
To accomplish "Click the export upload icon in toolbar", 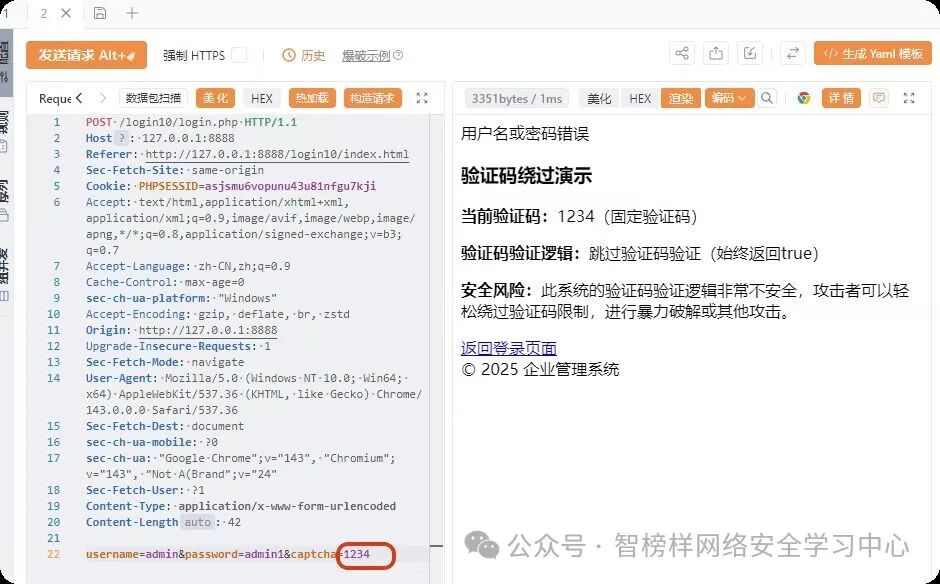I will (x=715, y=53).
